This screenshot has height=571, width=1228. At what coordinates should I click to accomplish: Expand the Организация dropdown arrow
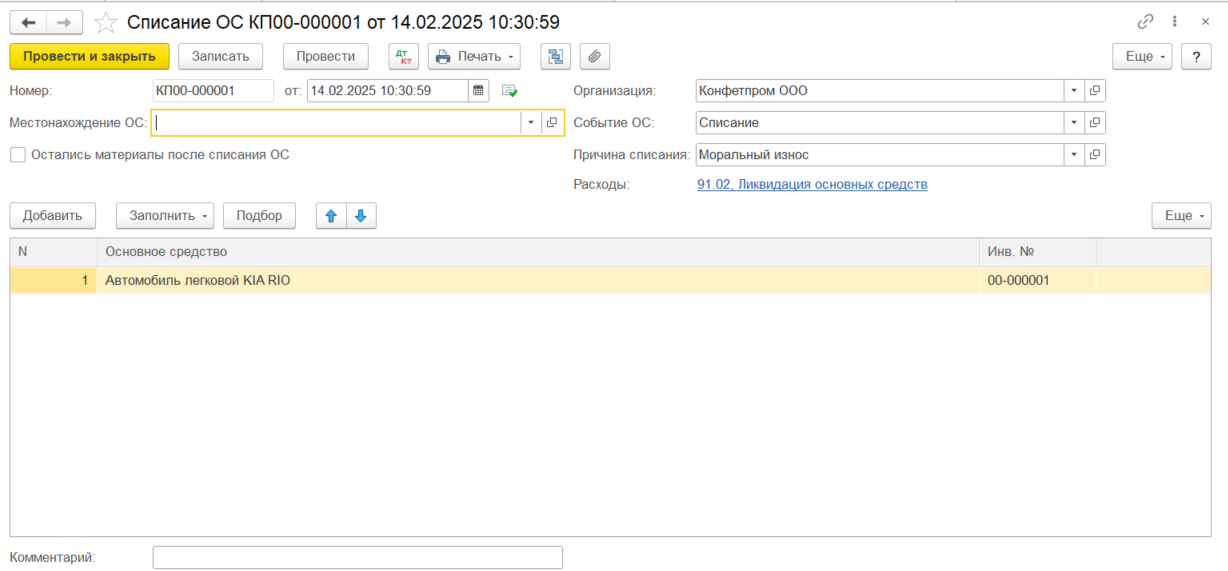pos(1074,91)
